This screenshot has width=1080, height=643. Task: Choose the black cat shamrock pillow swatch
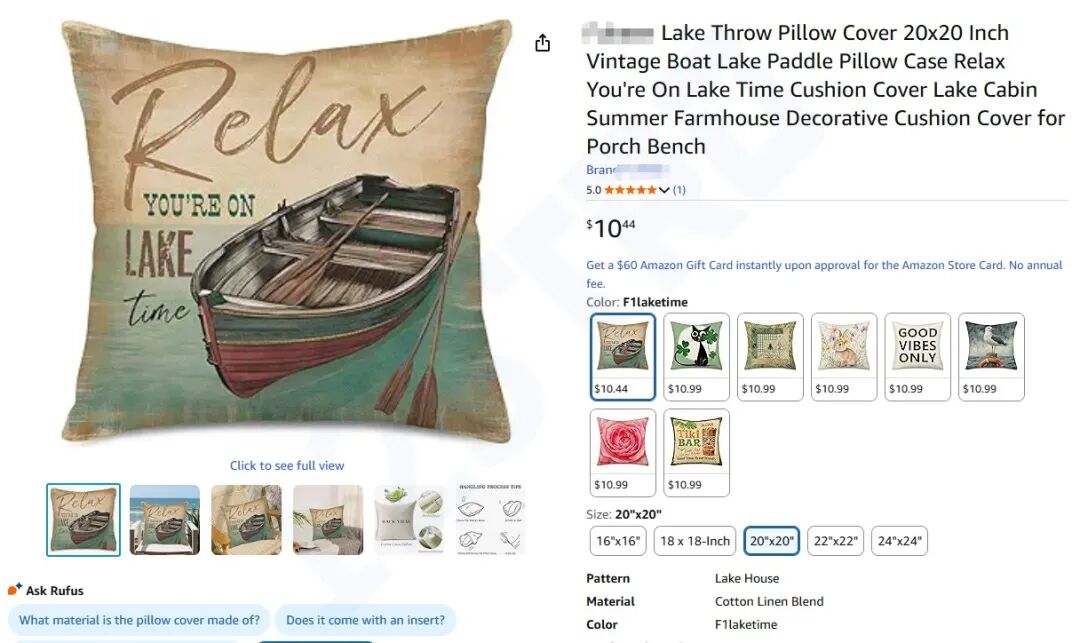(x=696, y=356)
